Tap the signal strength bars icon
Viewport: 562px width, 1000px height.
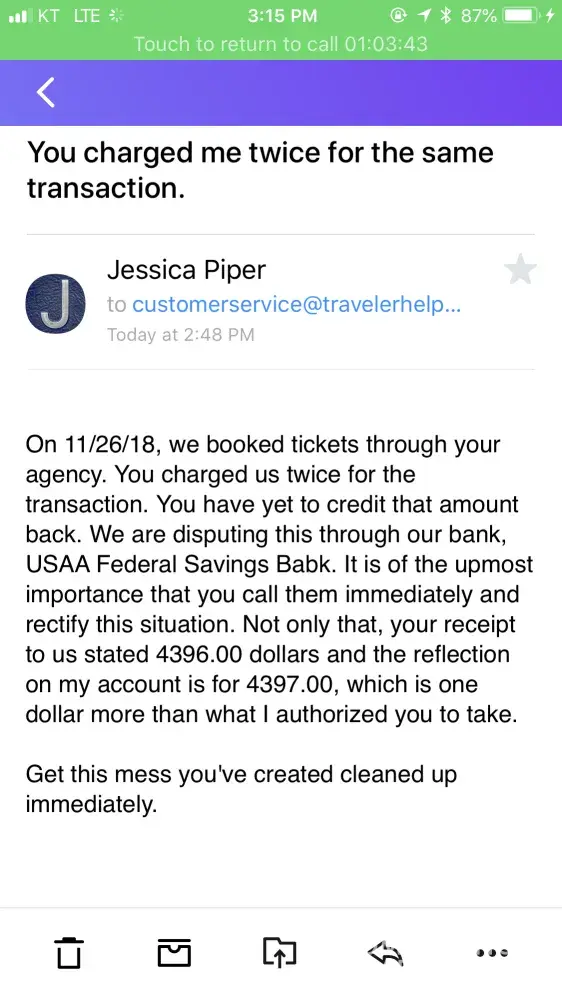pyautogui.click(x=20, y=16)
